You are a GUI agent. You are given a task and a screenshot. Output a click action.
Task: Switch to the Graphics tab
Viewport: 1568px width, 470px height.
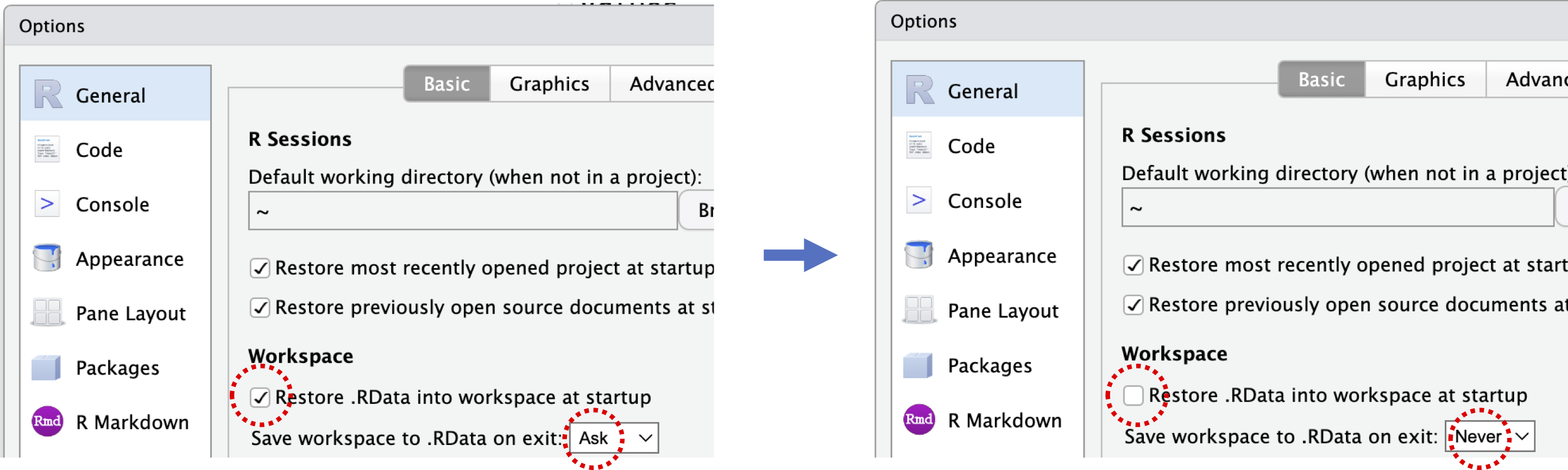tap(549, 84)
